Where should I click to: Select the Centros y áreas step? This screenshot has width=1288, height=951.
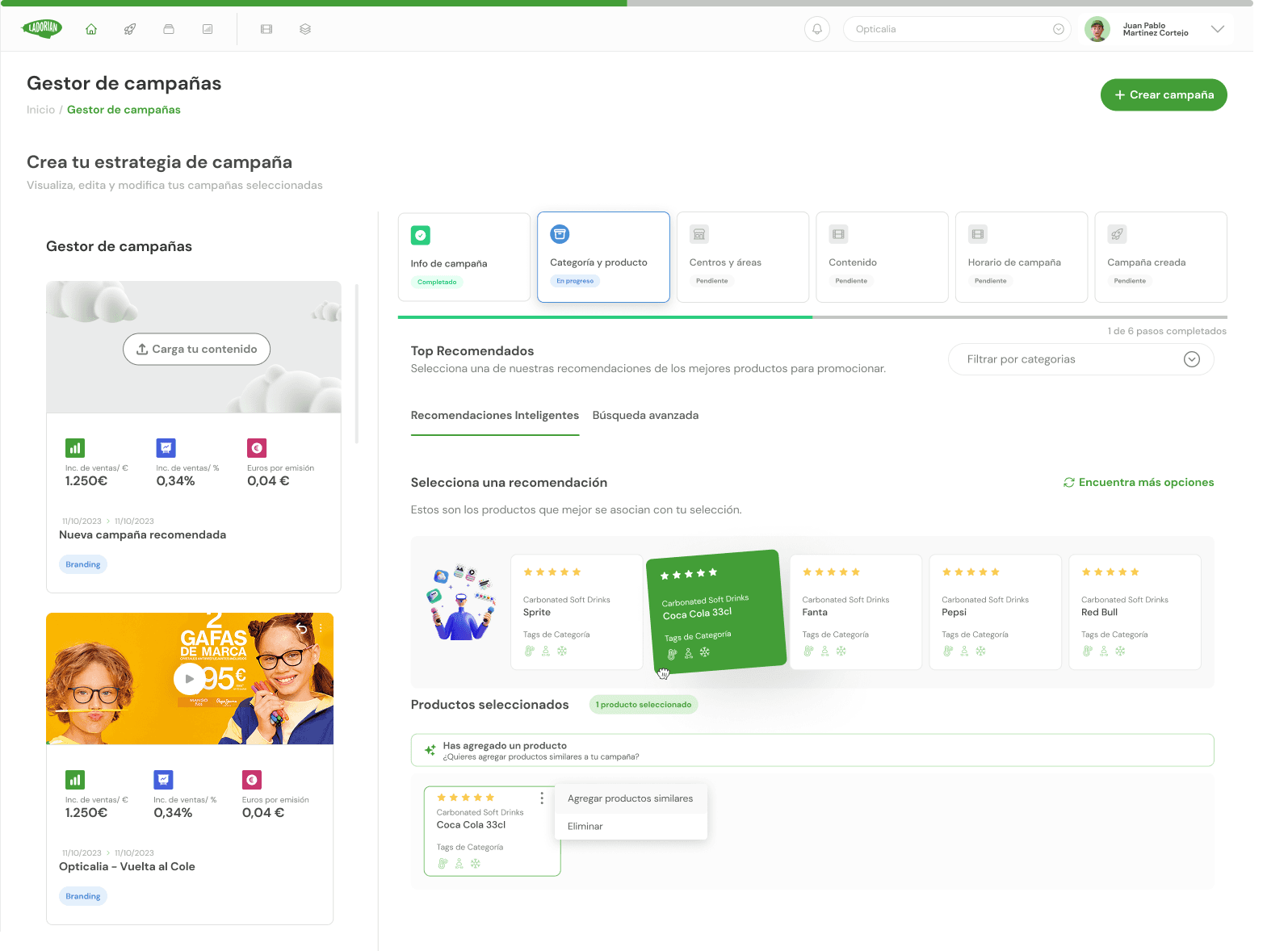tap(743, 257)
